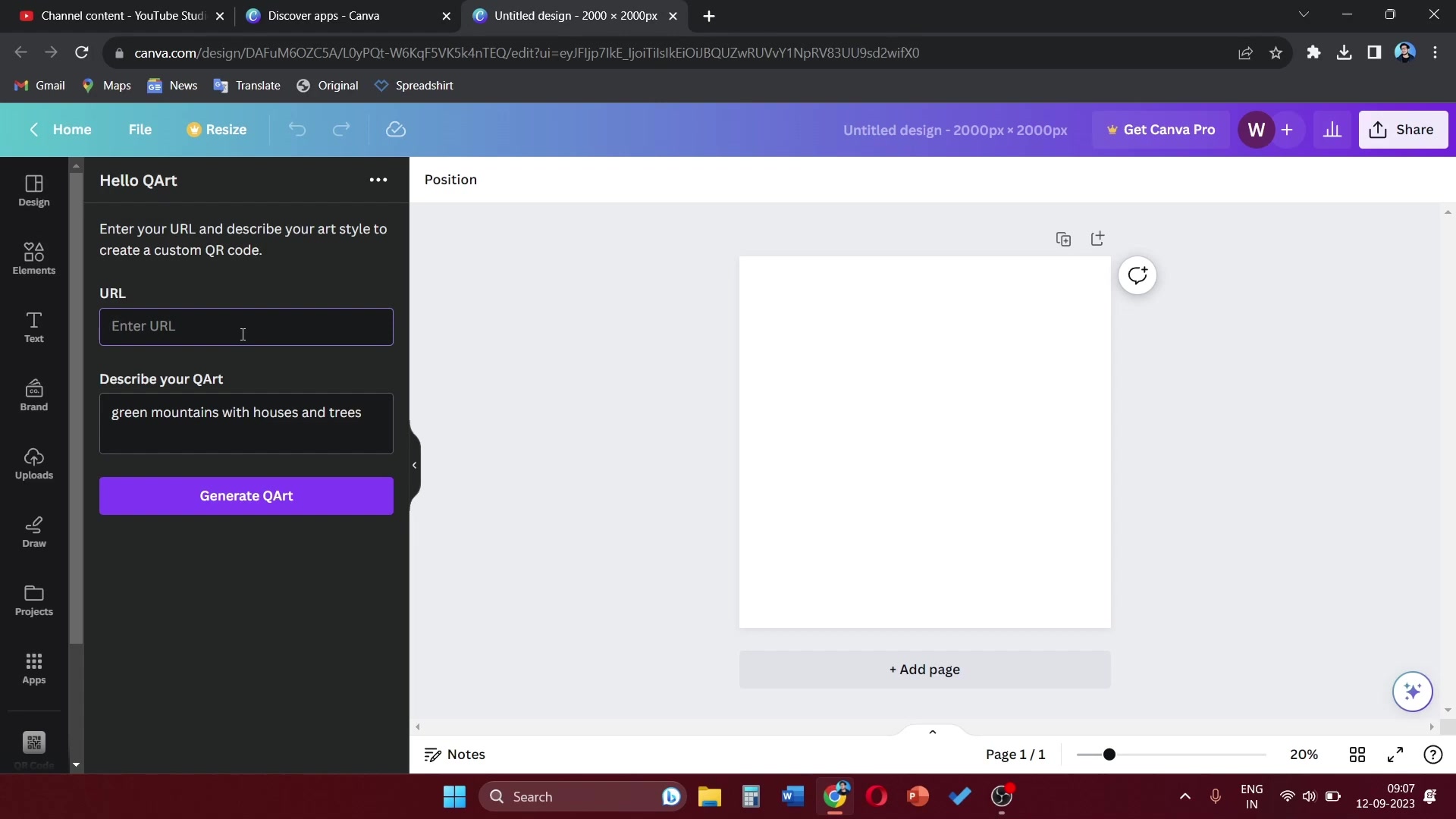Screen dimensions: 1456x819
Task: Open the Projects panel
Action: pos(34,600)
